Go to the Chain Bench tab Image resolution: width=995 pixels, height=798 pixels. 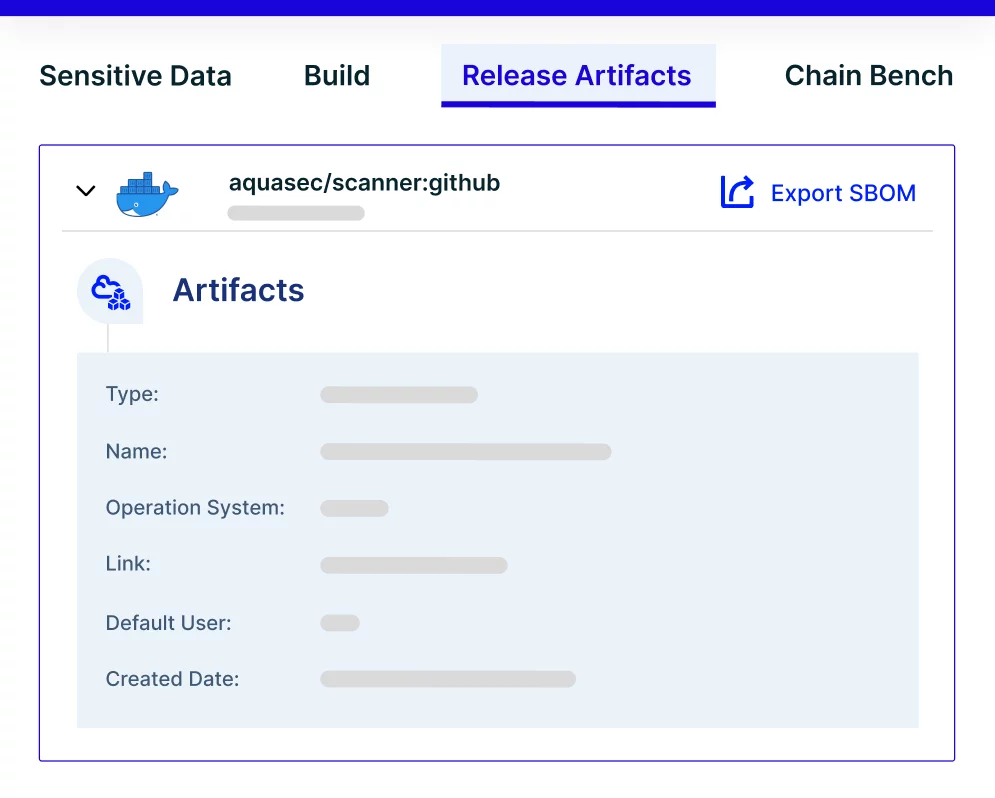868,76
